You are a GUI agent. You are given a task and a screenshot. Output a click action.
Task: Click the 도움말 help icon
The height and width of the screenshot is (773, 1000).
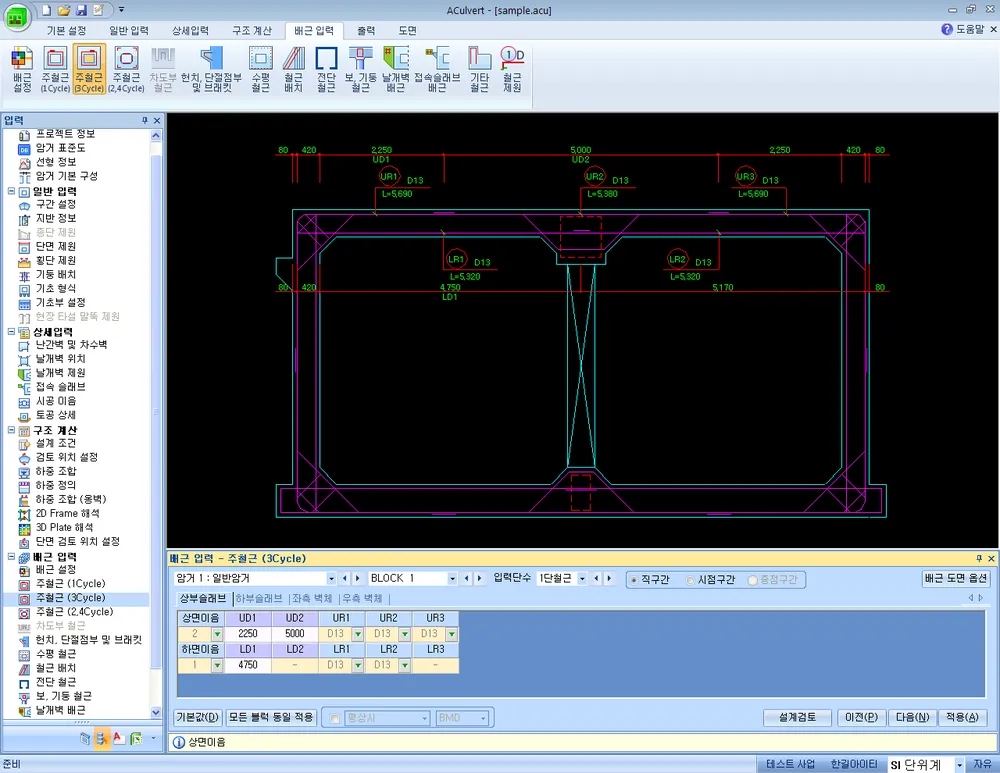point(947,29)
